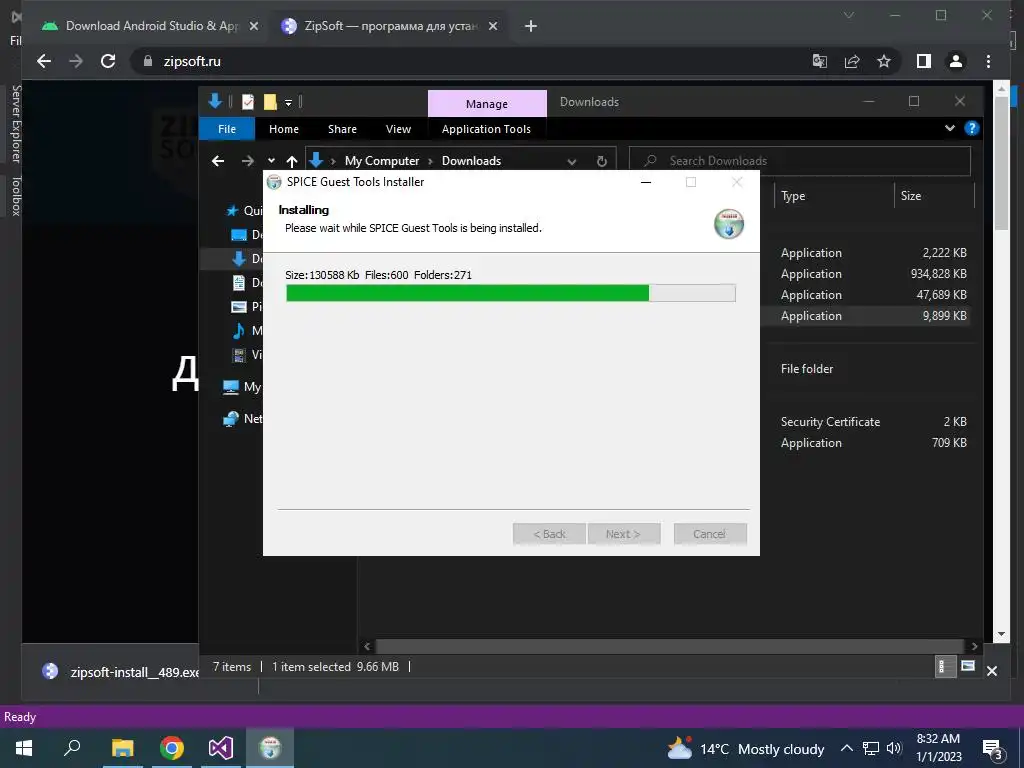This screenshot has width=1024, height=768.
Task: Go back in File Explorer
Action: click(218, 161)
